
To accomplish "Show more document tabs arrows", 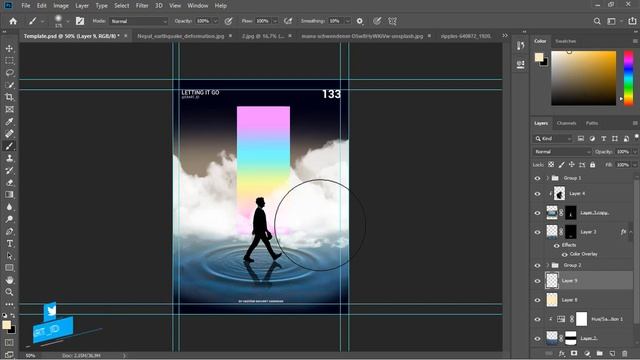I will 505,36.
